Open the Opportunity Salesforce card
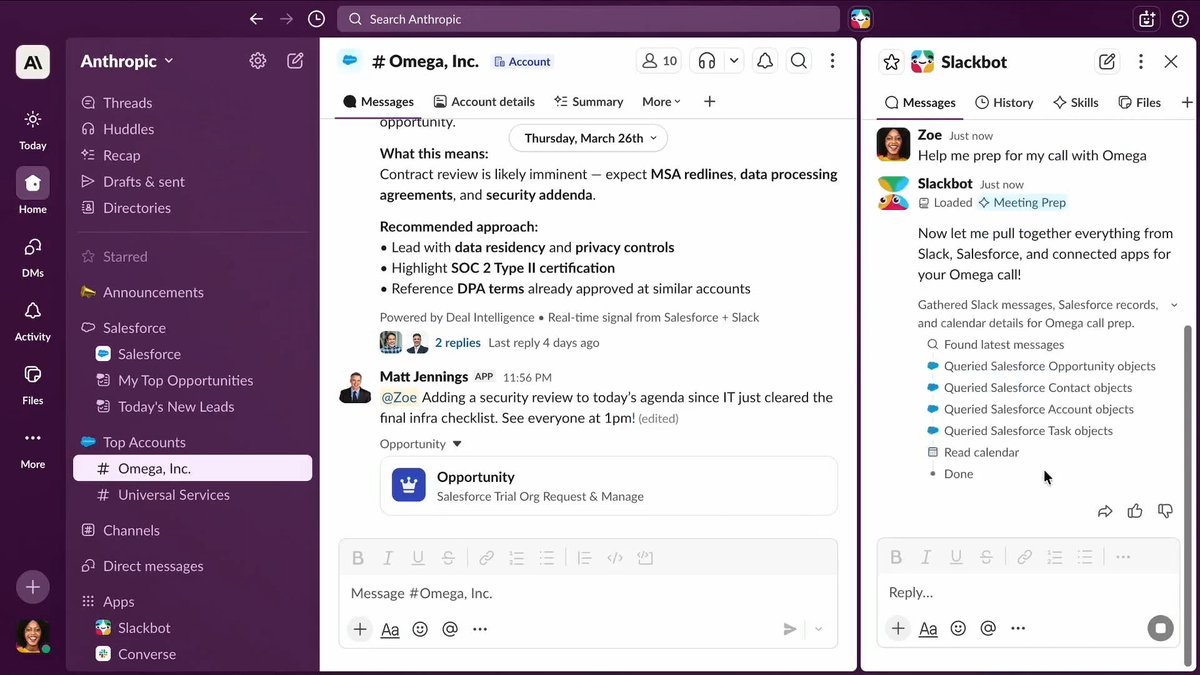 coord(609,486)
